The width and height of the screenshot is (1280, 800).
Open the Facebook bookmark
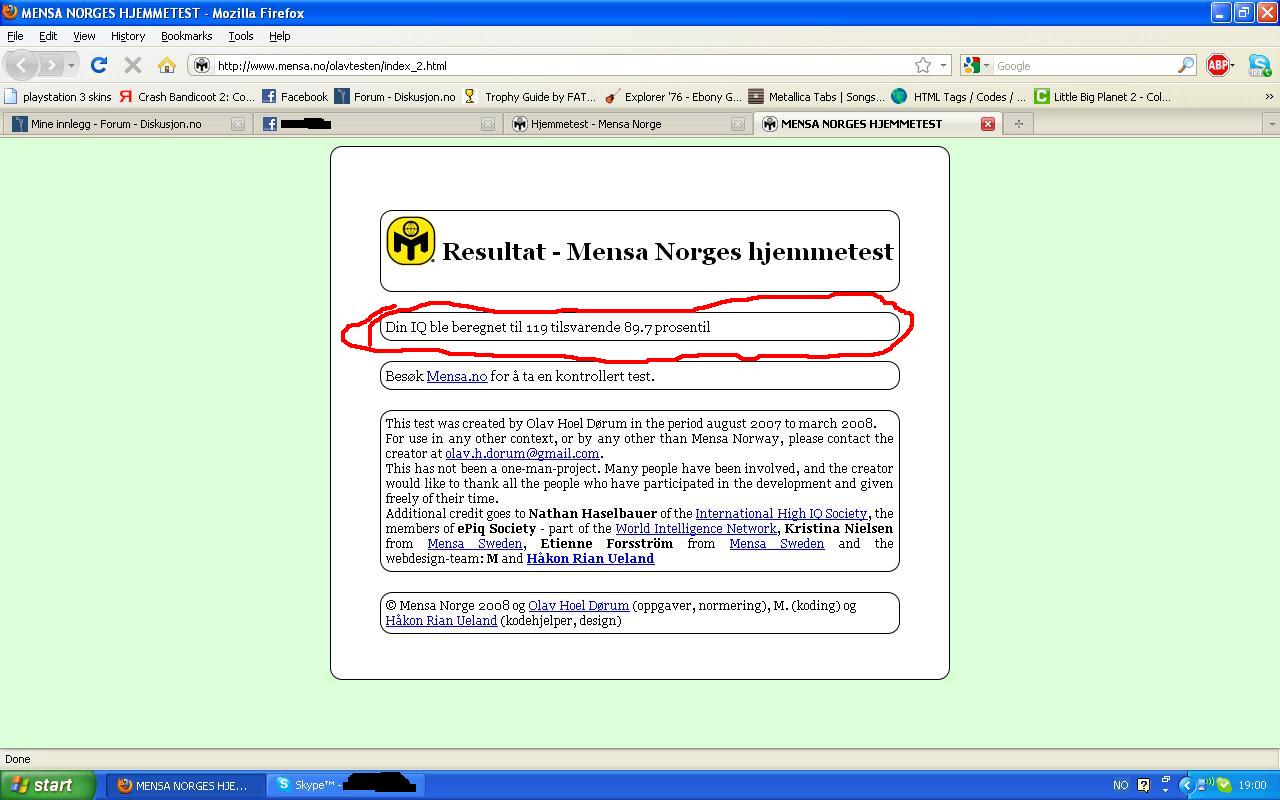(x=295, y=97)
